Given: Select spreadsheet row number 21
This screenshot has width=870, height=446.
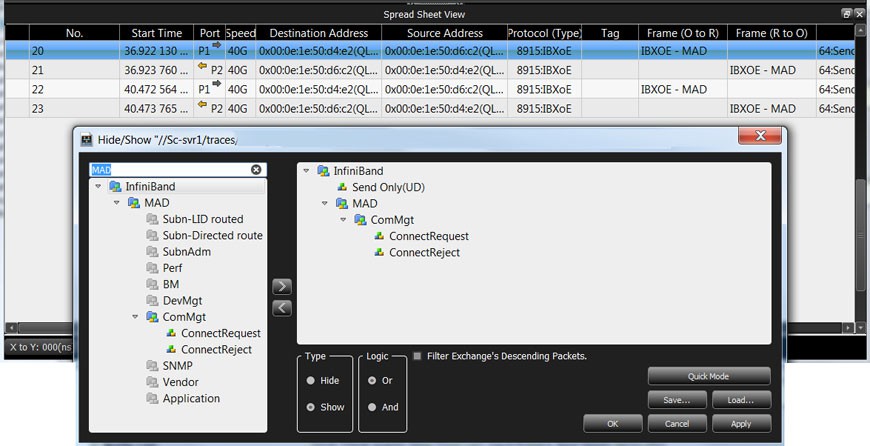Looking at the screenshot, I should (38, 70).
